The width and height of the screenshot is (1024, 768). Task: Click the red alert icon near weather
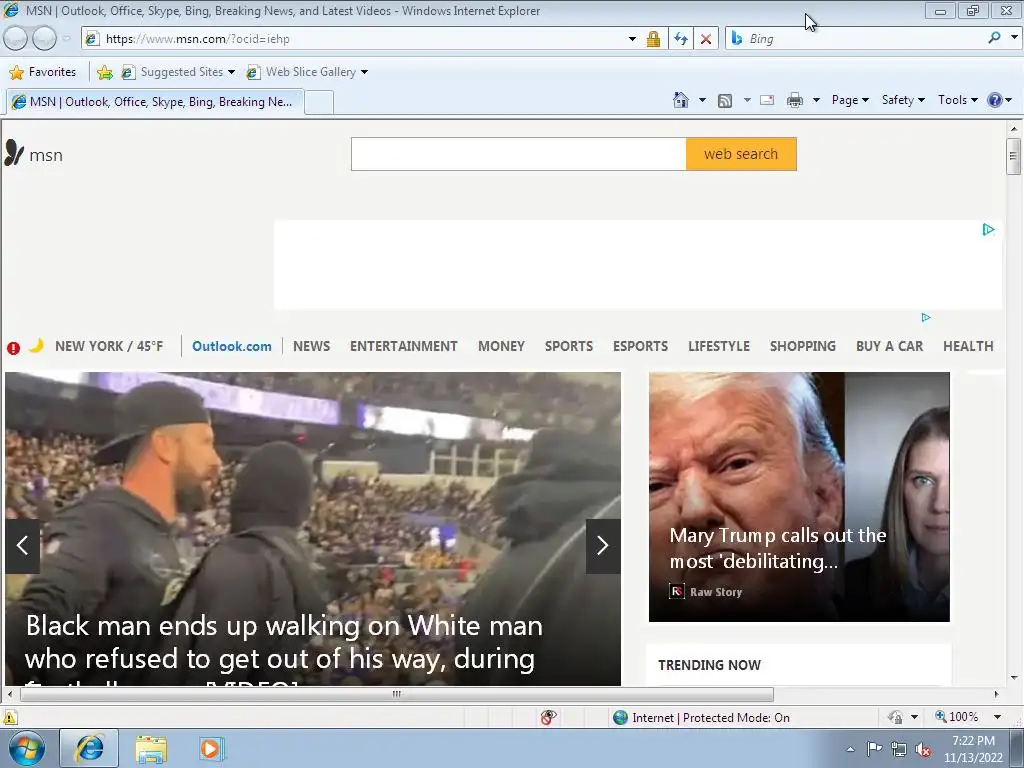coord(14,347)
